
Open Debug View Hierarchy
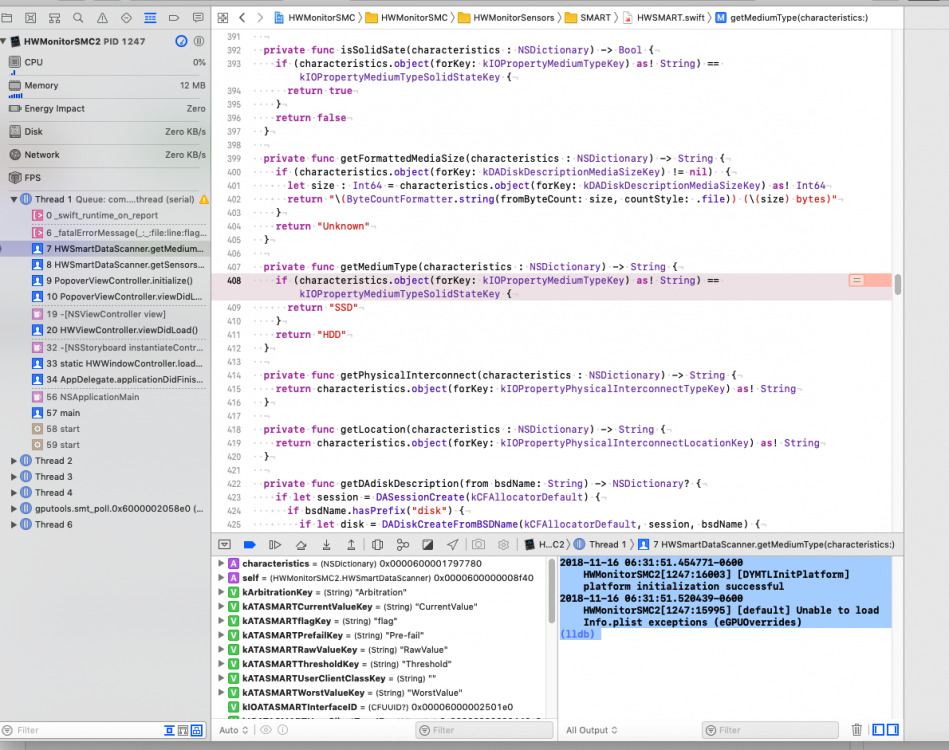[x=377, y=544]
